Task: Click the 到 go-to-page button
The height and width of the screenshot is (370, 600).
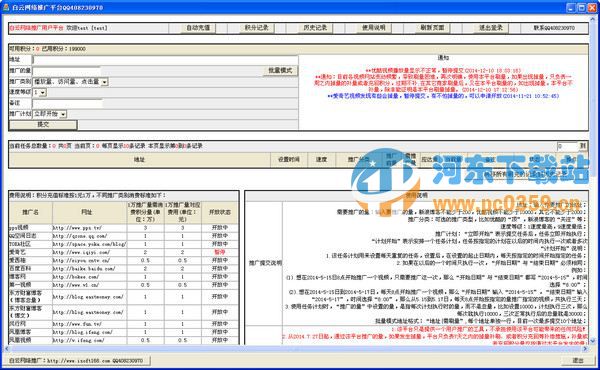Action: 583,146
